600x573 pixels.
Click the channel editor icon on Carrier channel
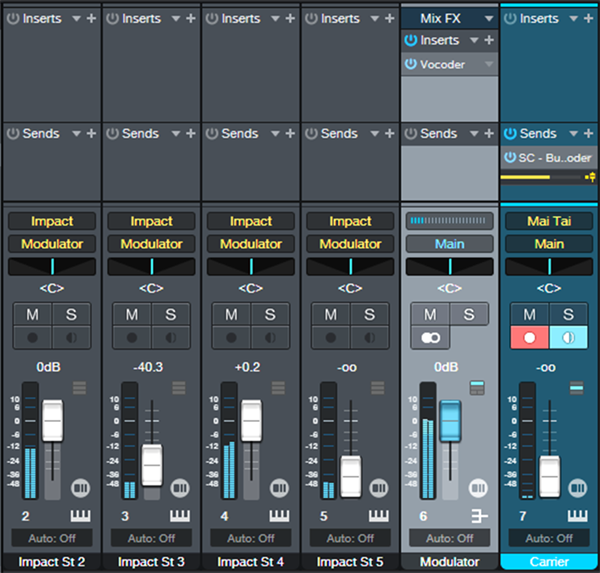click(577, 488)
